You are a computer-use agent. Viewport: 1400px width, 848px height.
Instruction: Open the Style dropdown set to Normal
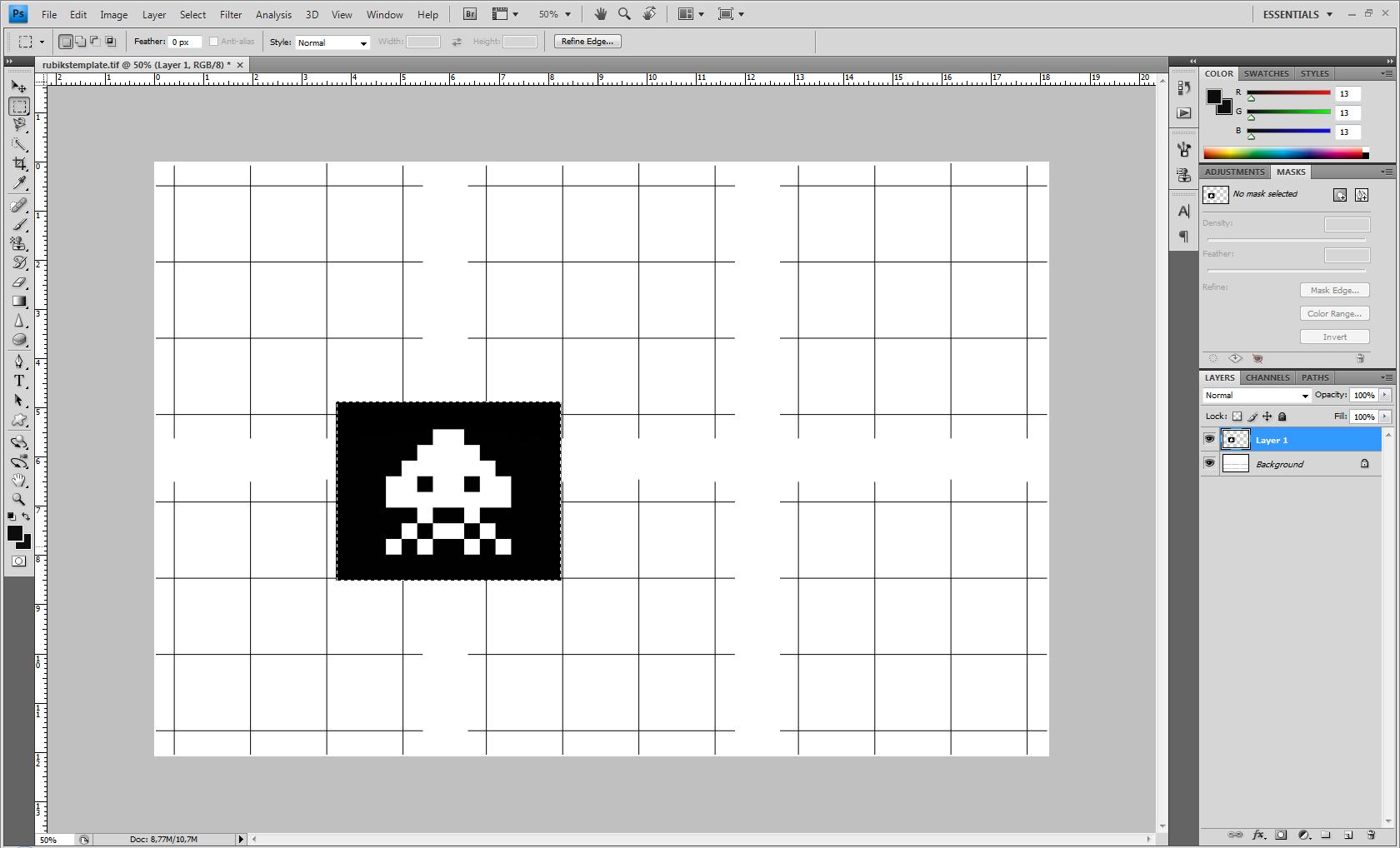332,42
